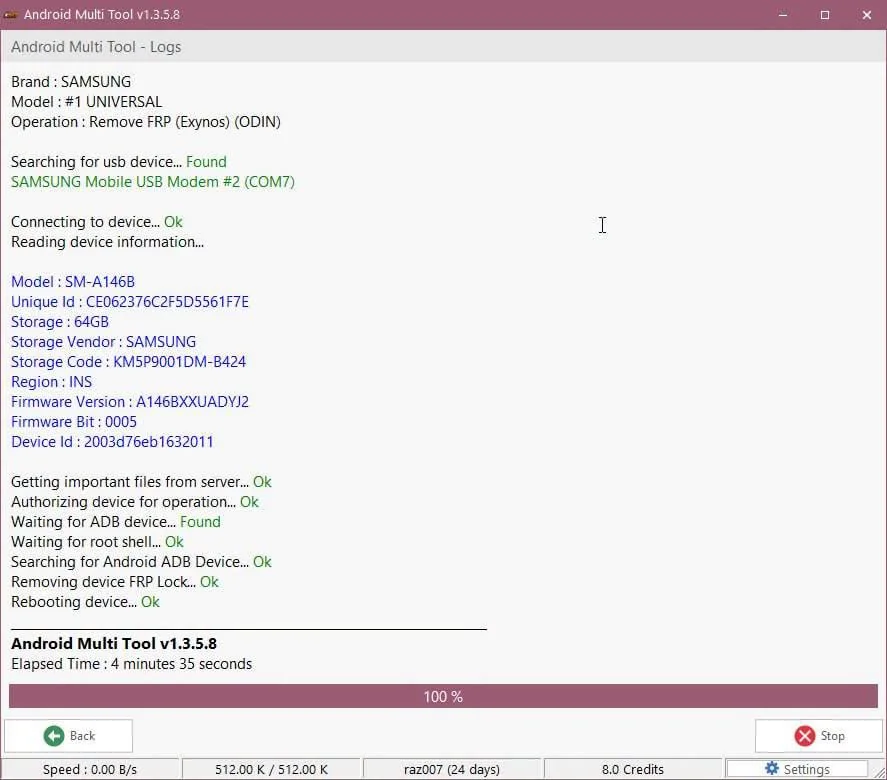
Task: Click the Device Id : 2003d76eb1632011 line
Action: tap(112, 442)
